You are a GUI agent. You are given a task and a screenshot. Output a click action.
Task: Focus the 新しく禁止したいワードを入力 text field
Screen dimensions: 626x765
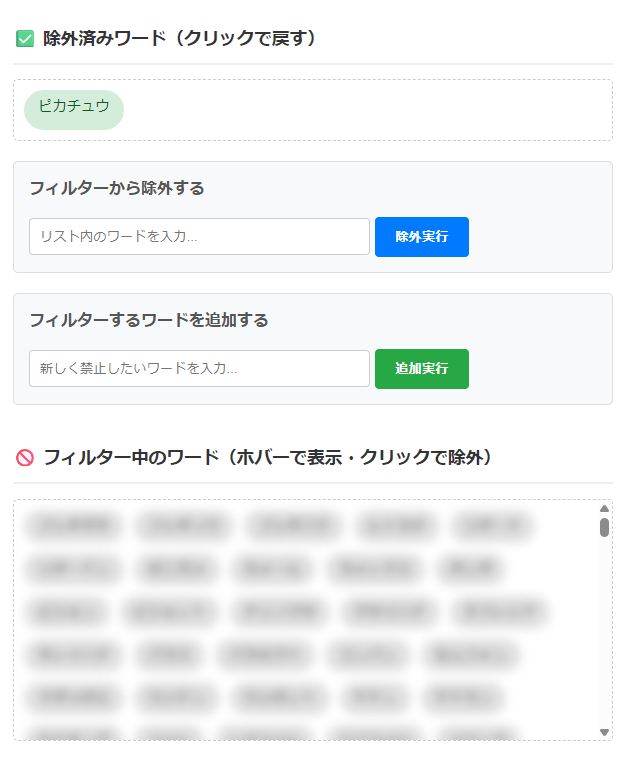click(199, 369)
